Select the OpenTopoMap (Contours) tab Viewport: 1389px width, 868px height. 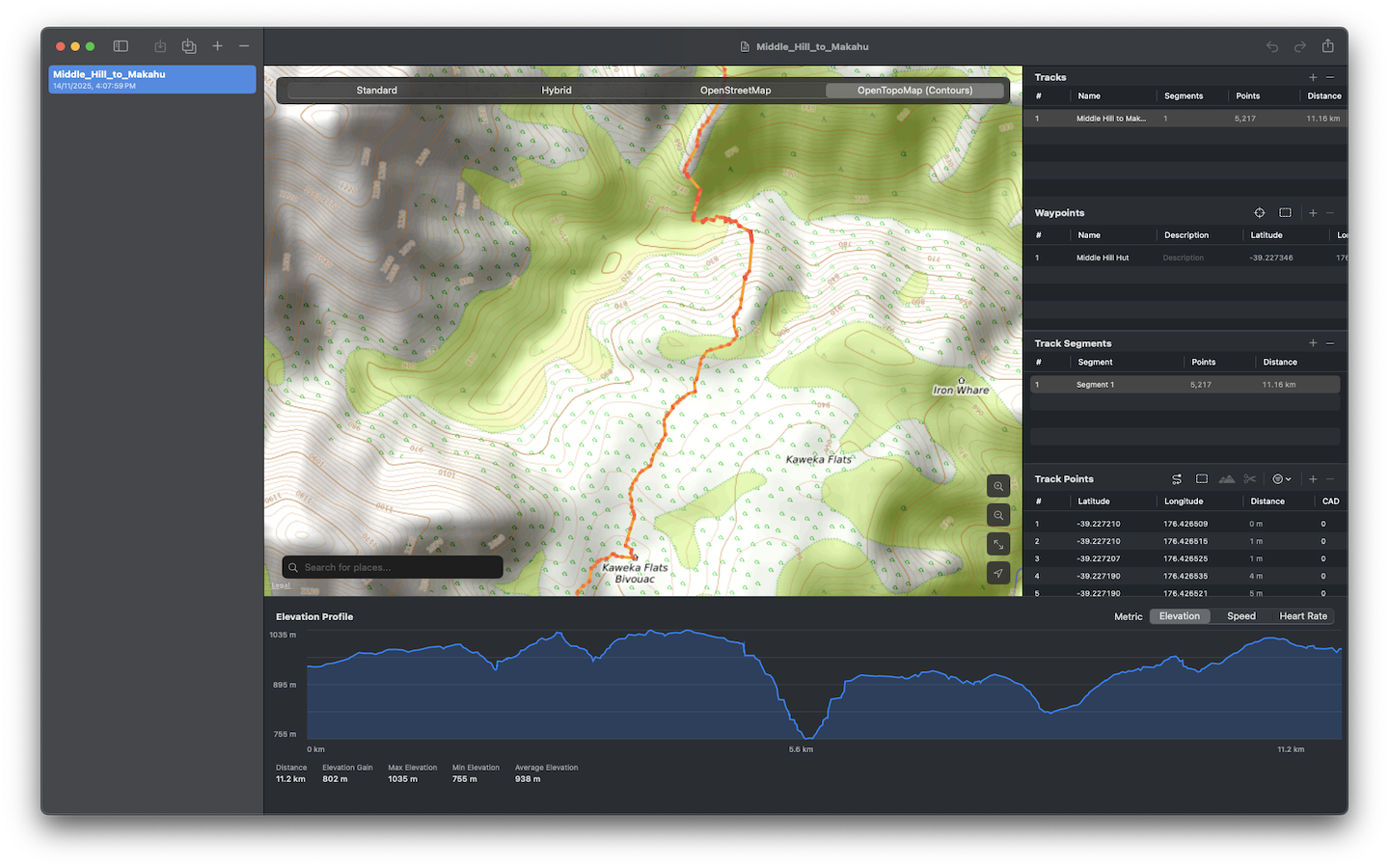[914, 90]
